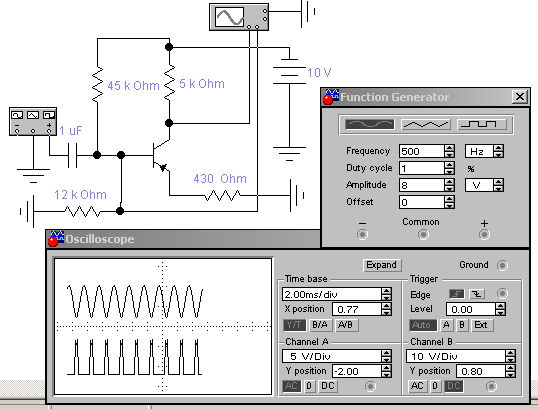The image size is (538, 409).
Task: Click the oscilloscope Ground terminal
Action: coord(503,265)
